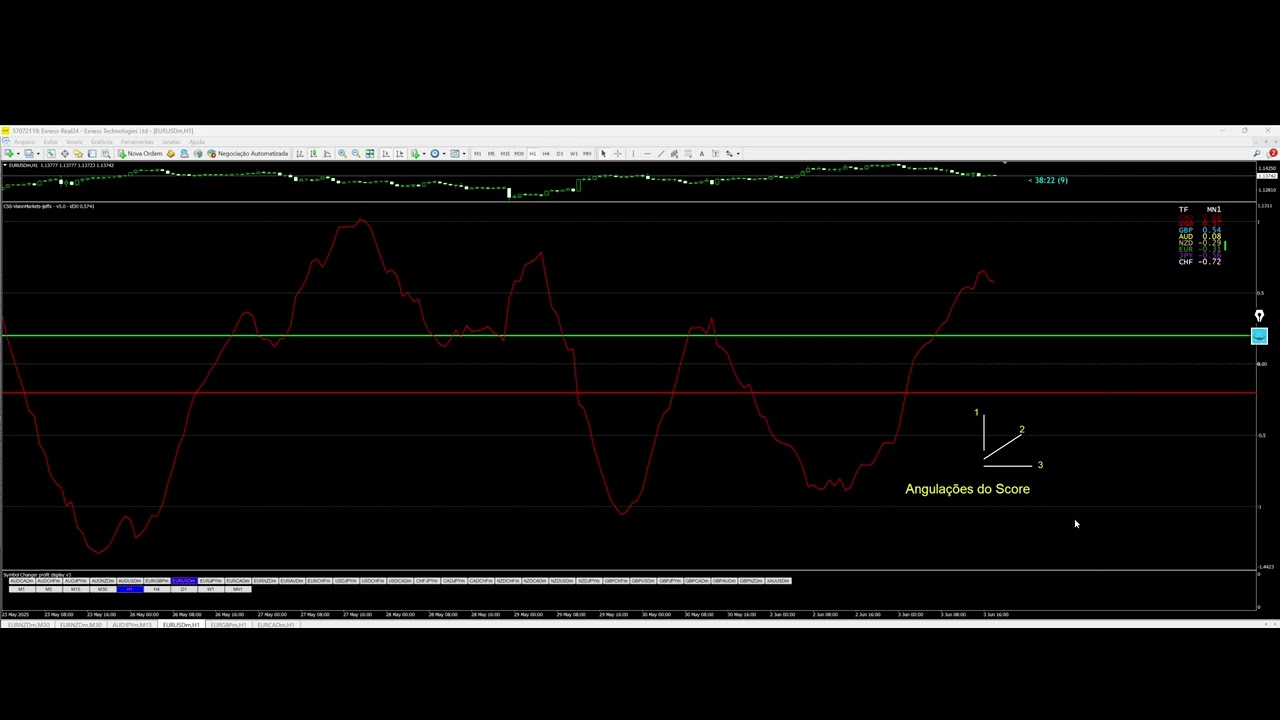1280x720 pixels.
Task: Expand the new chart dropdown arrow
Action: pos(18,154)
